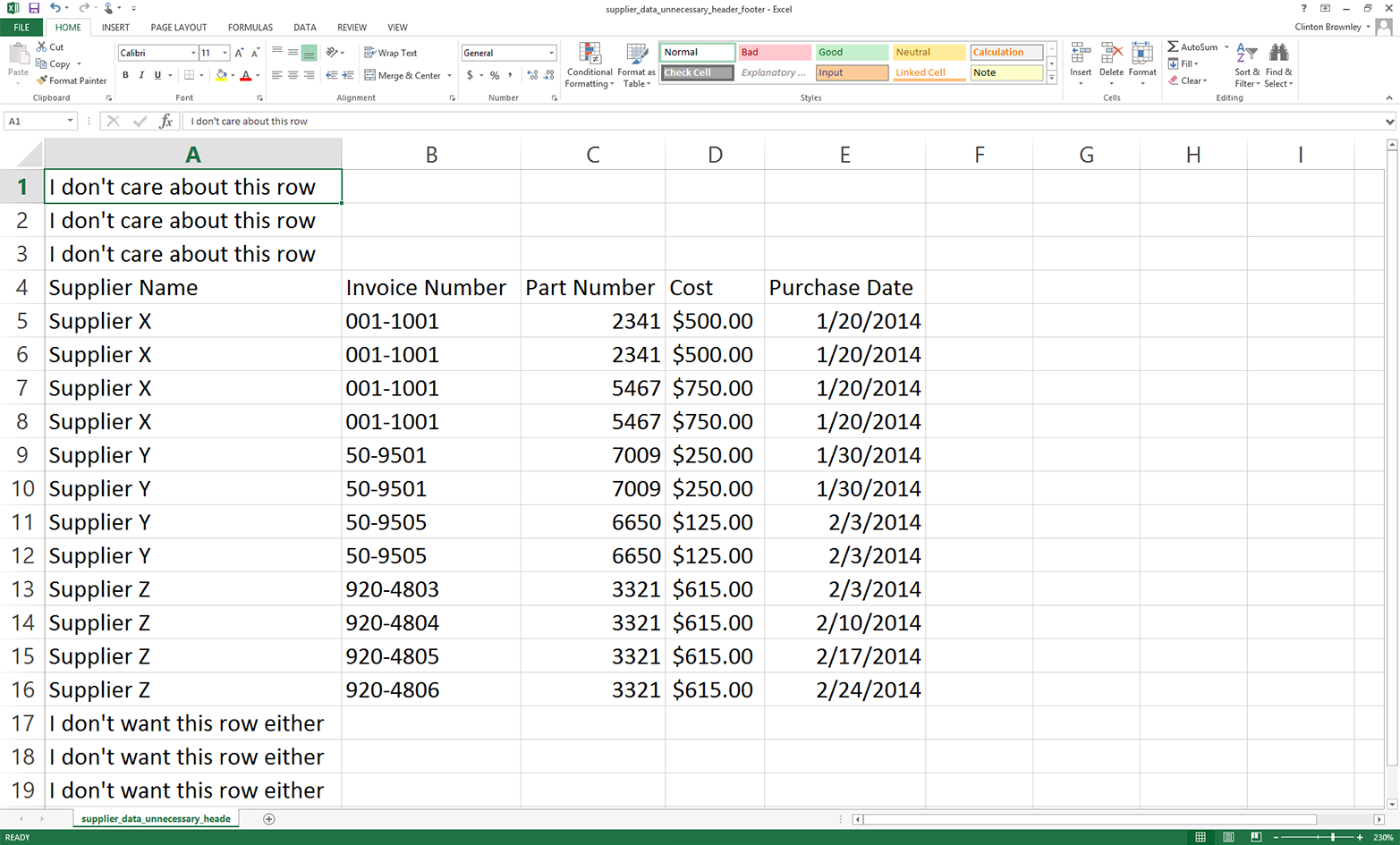Toggle Wrap Text for the cell
The height and width of the screenshot is (845, 1400).
pos(391,53)
